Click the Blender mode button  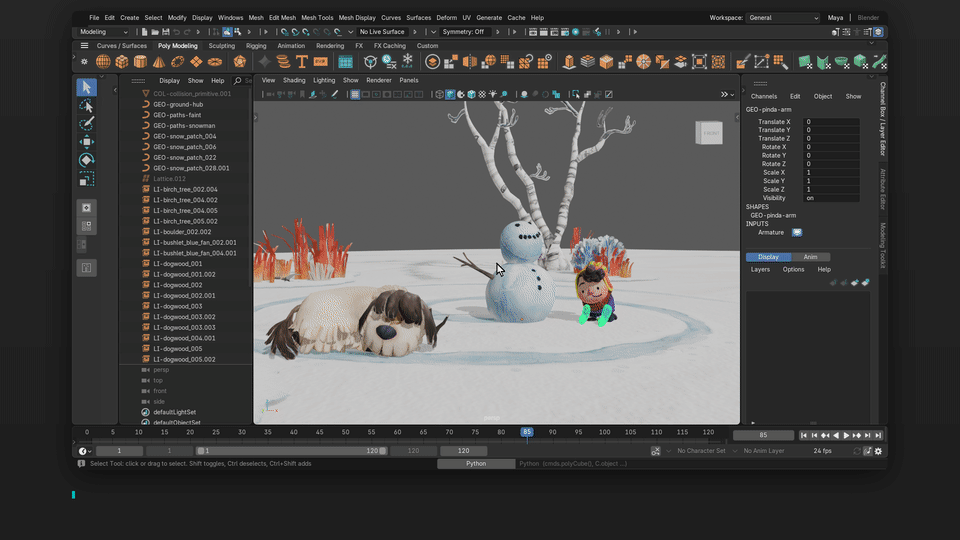click(868, 18)
